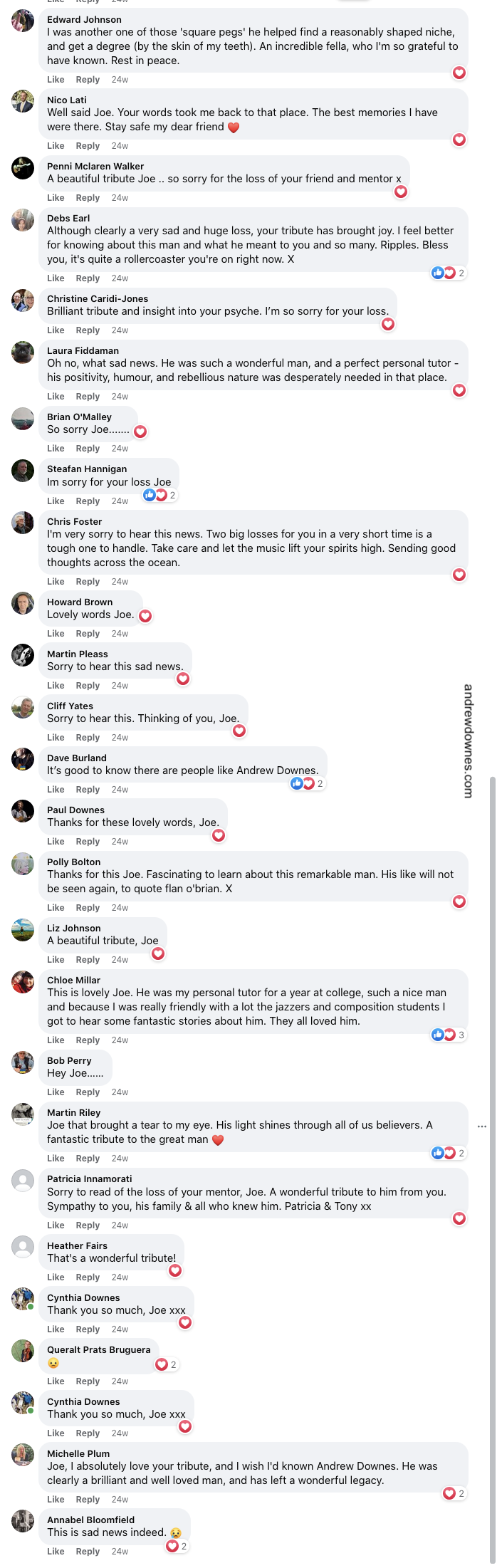Click the thumbs-up reaction under Debs Earl's comment
497x1568 pixels.
pos(436,272)
